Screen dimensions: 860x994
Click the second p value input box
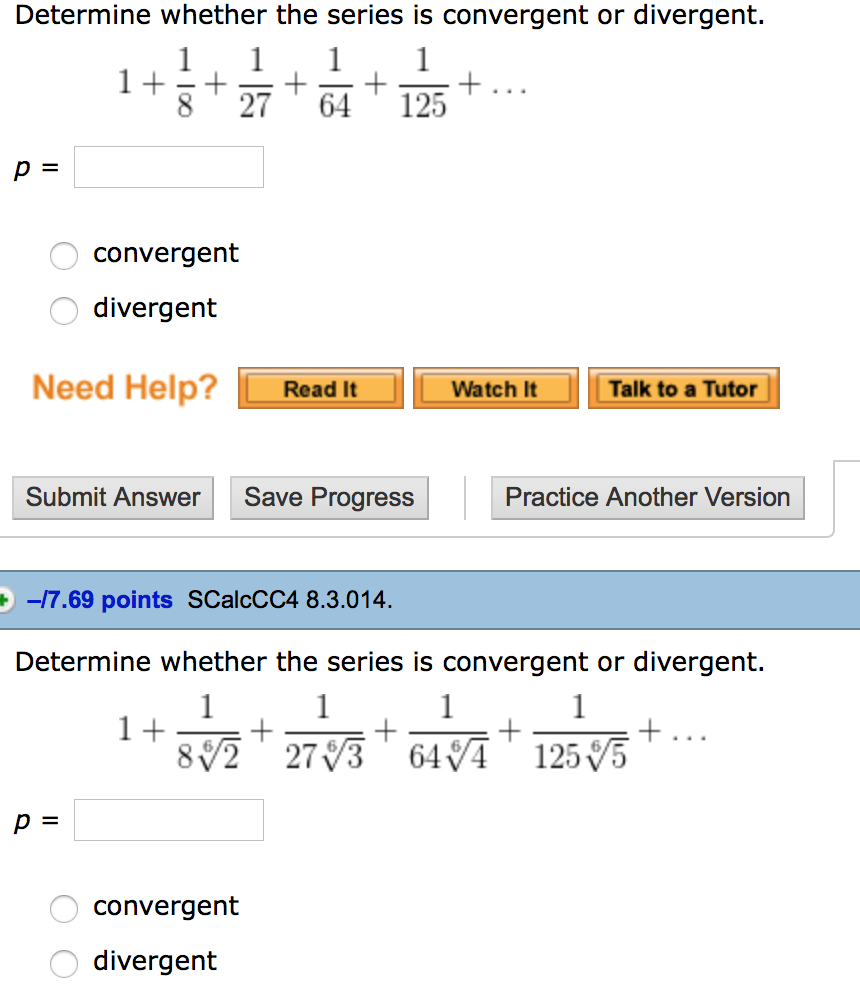pyautogui.click(x=168, y=820)
